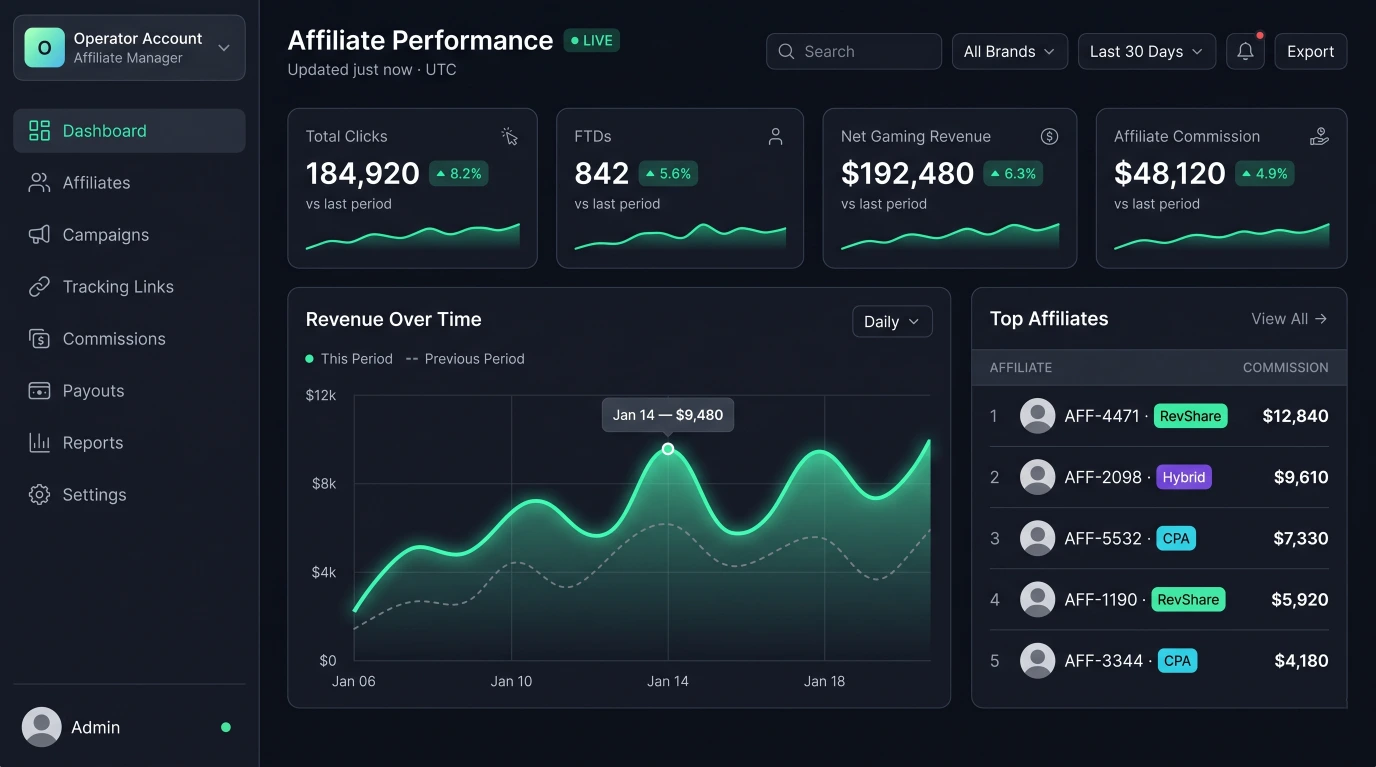Image resolution: width=1376 pixels, height=767 pixels.
Task: Click the 5.6% change badge
Action: click(x=668, y=174)
